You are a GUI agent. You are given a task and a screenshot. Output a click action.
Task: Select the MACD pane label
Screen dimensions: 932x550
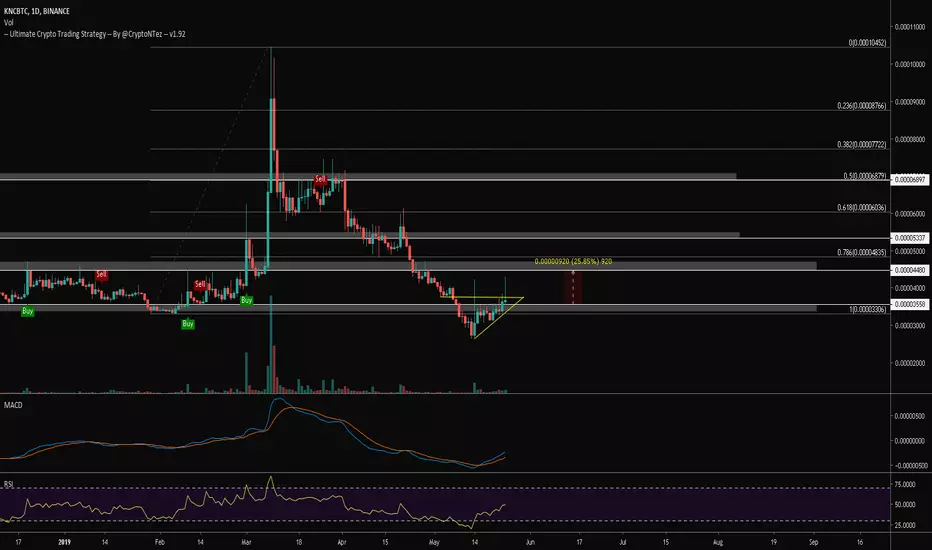13,405
